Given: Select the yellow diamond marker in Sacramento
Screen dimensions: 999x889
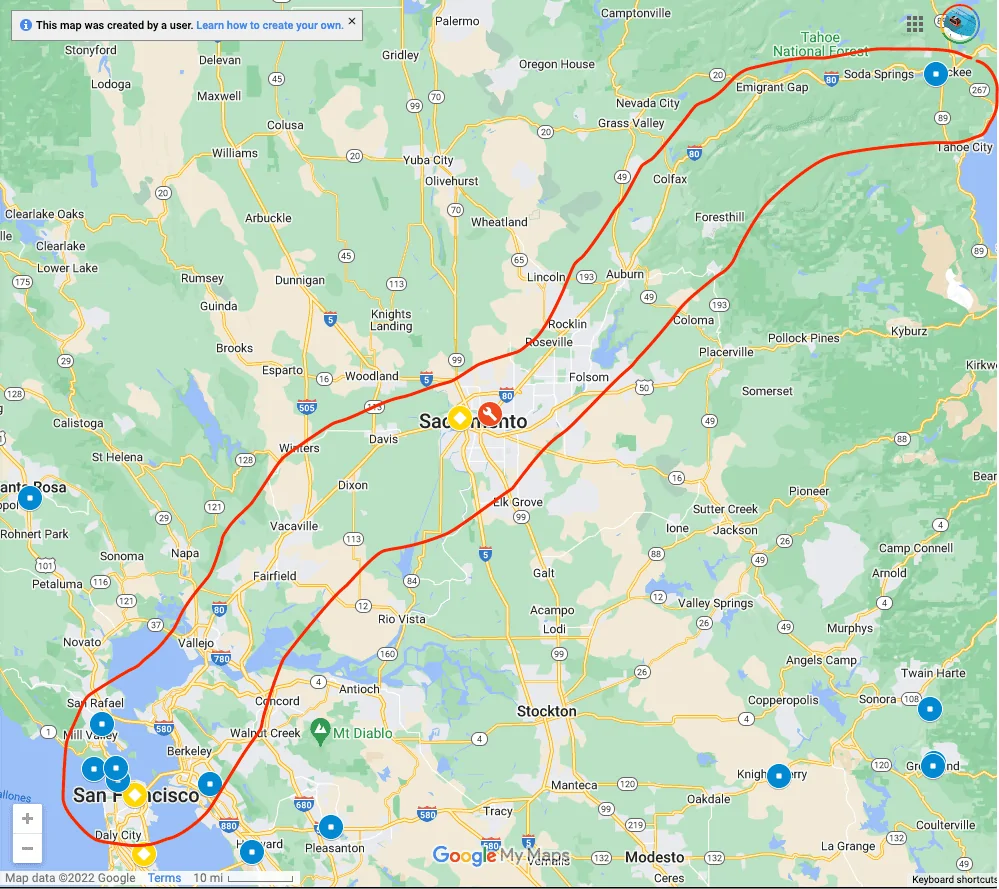Looking at the screenshot, I should (x=459, y=418).
